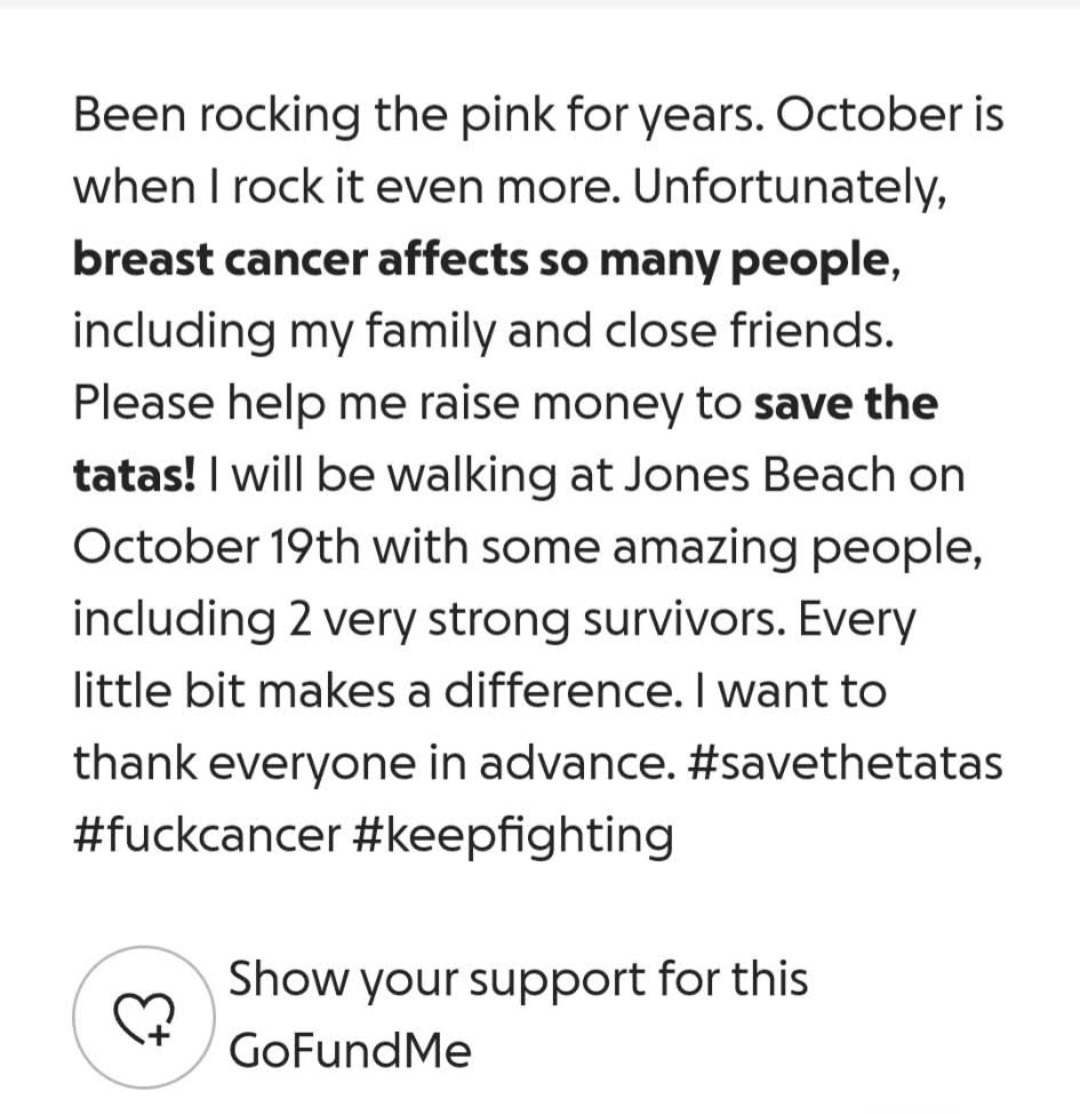Follow the #fuckcancer hashtag link
Screen dimensions: 1080x1114
point(206,836)
